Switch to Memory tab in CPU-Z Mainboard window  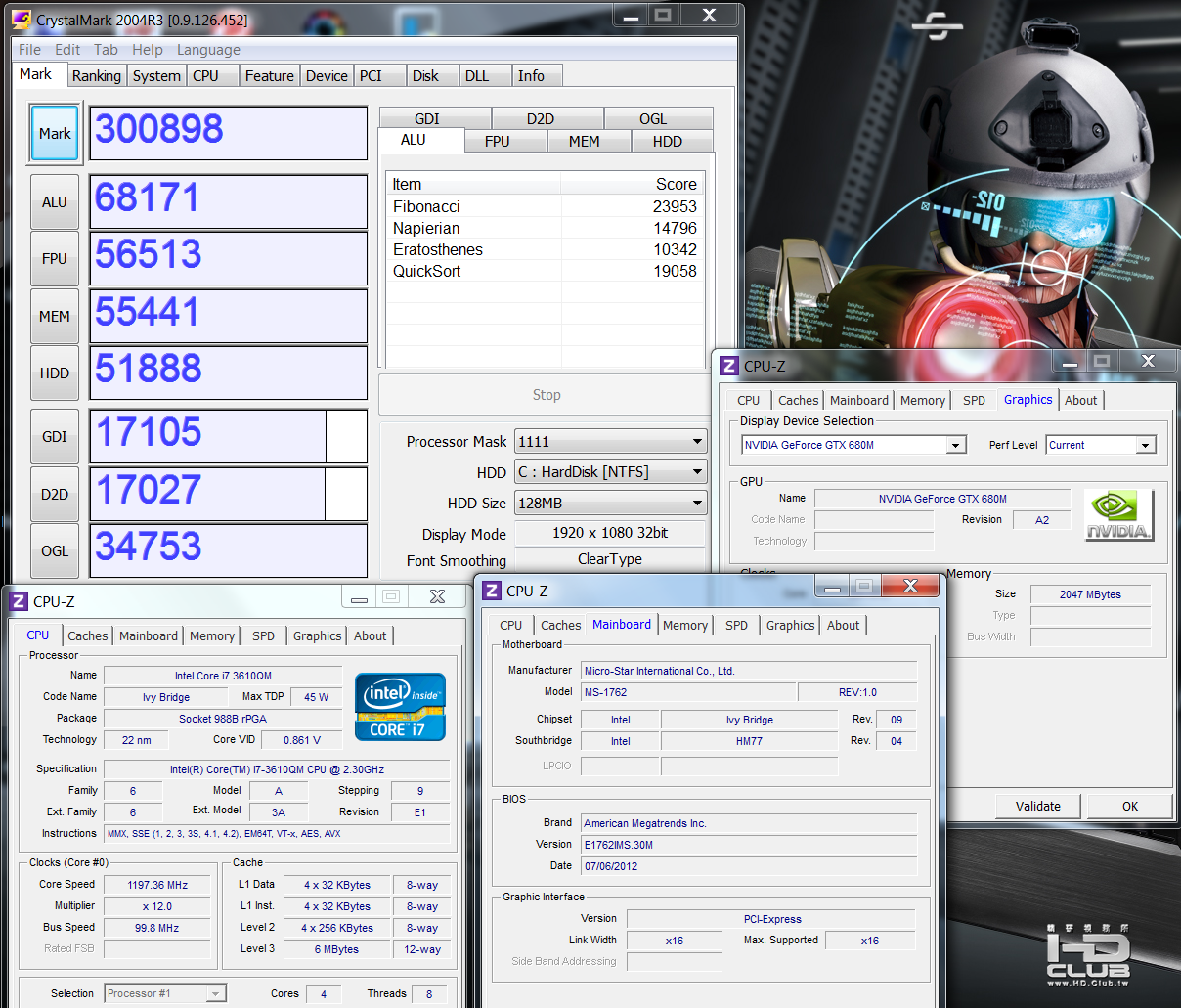(x=685, y=625)
